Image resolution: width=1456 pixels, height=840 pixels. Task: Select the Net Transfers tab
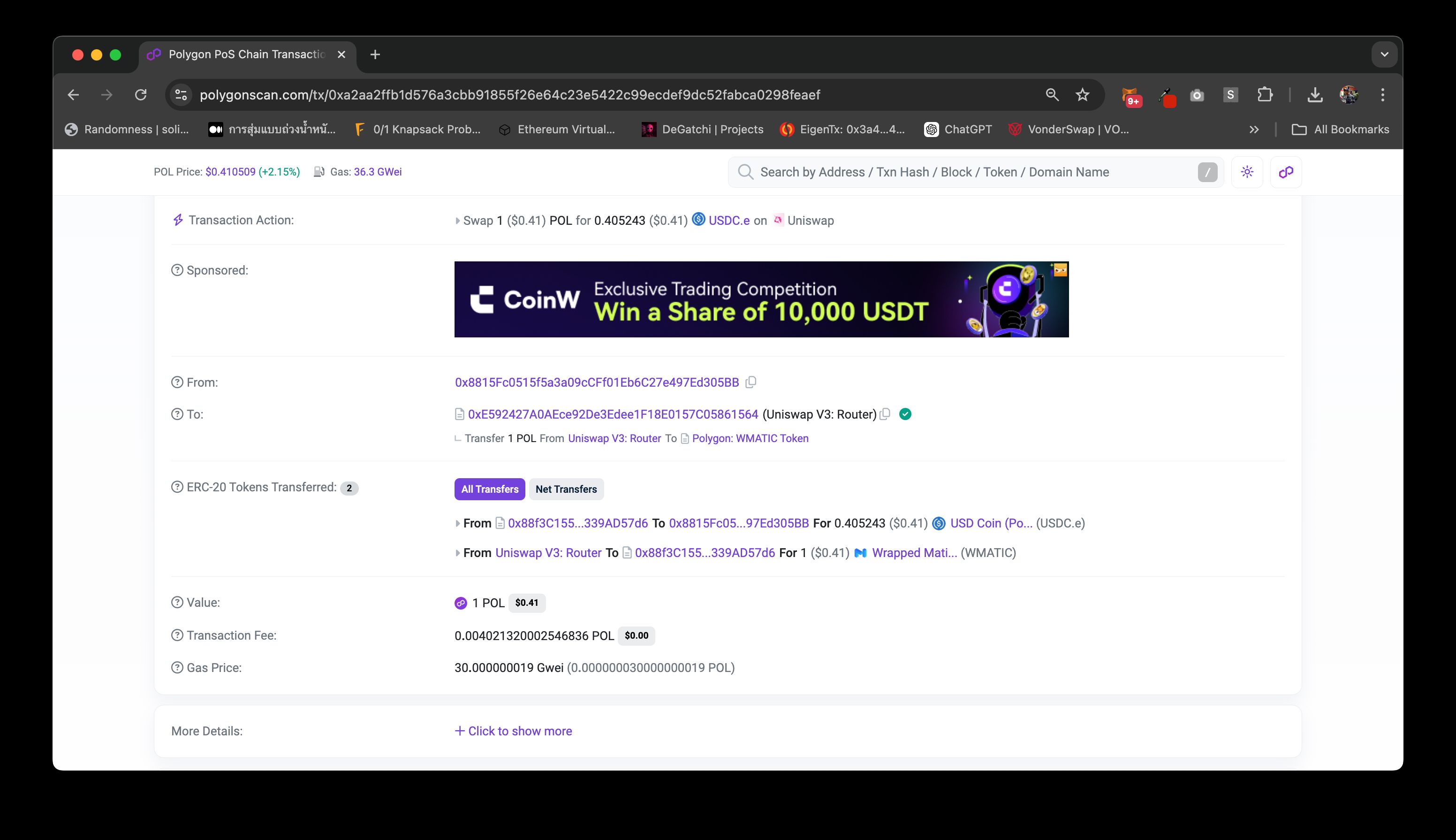click(x=566, y=489)
